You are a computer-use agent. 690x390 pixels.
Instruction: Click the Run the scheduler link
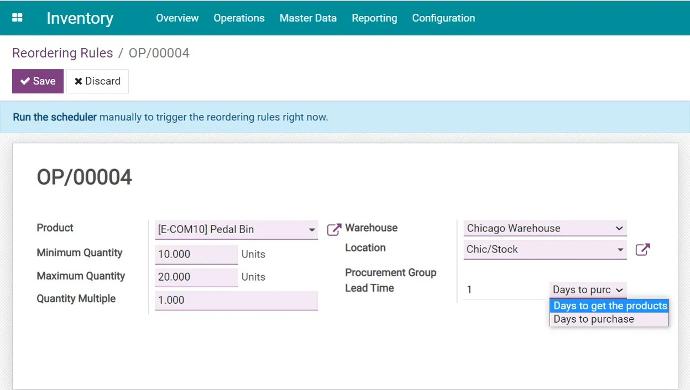pos(55,117)
